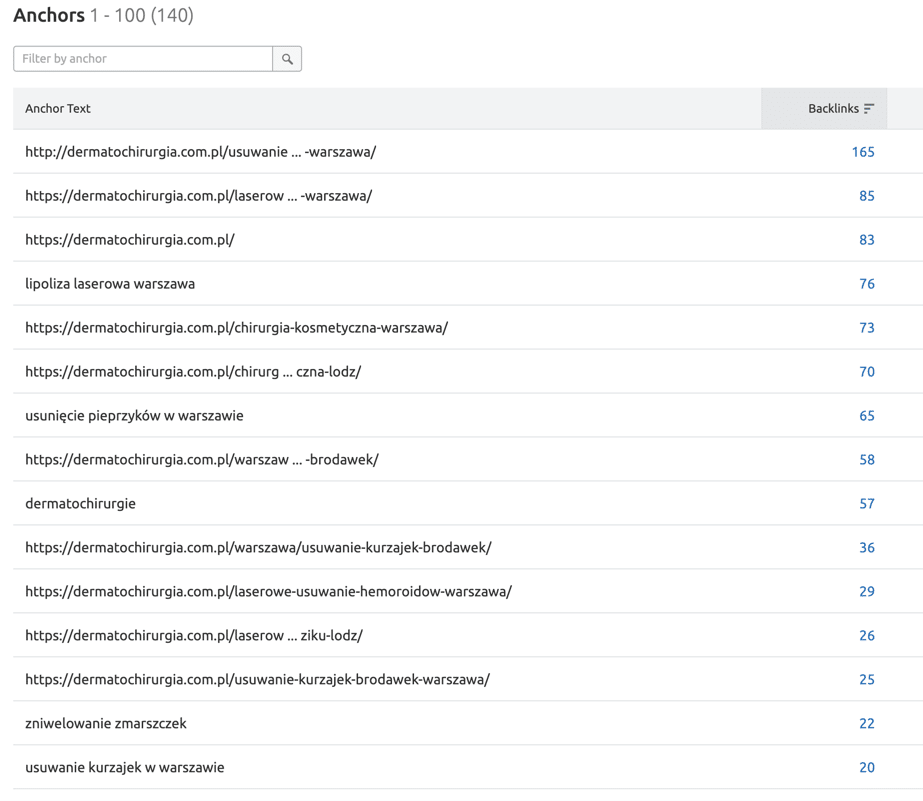Viewport: 923px width, 801px height.
Task: Open the 73 backlinks count link
Action: coord(866,328)
